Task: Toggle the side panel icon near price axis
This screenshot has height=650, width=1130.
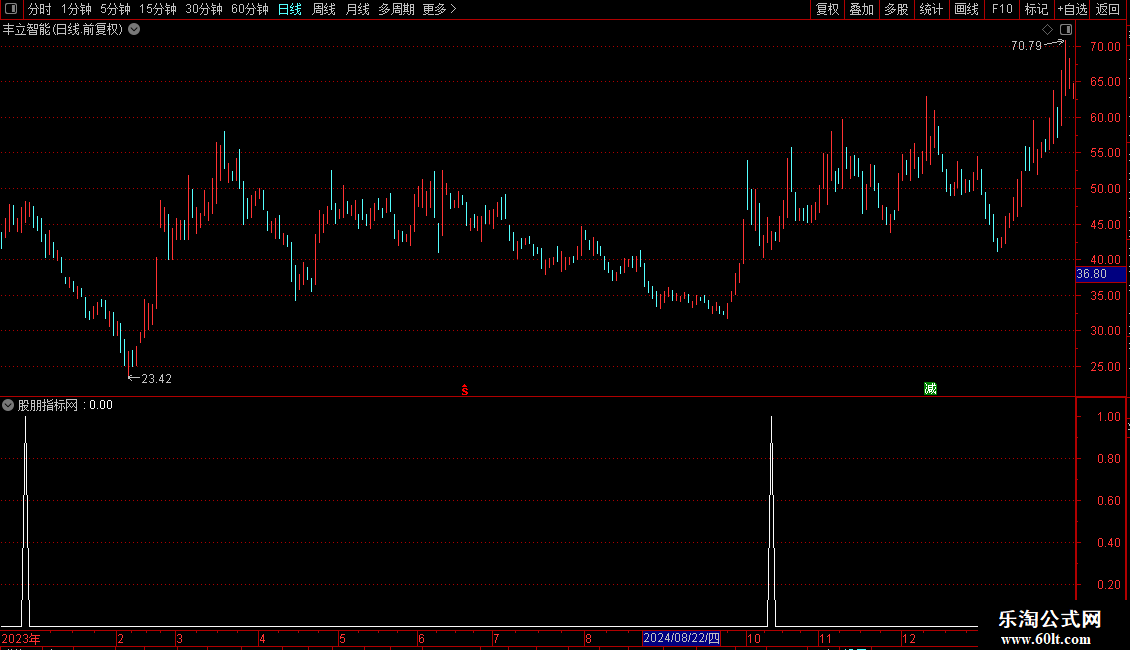Action: tap(1066, 30)
